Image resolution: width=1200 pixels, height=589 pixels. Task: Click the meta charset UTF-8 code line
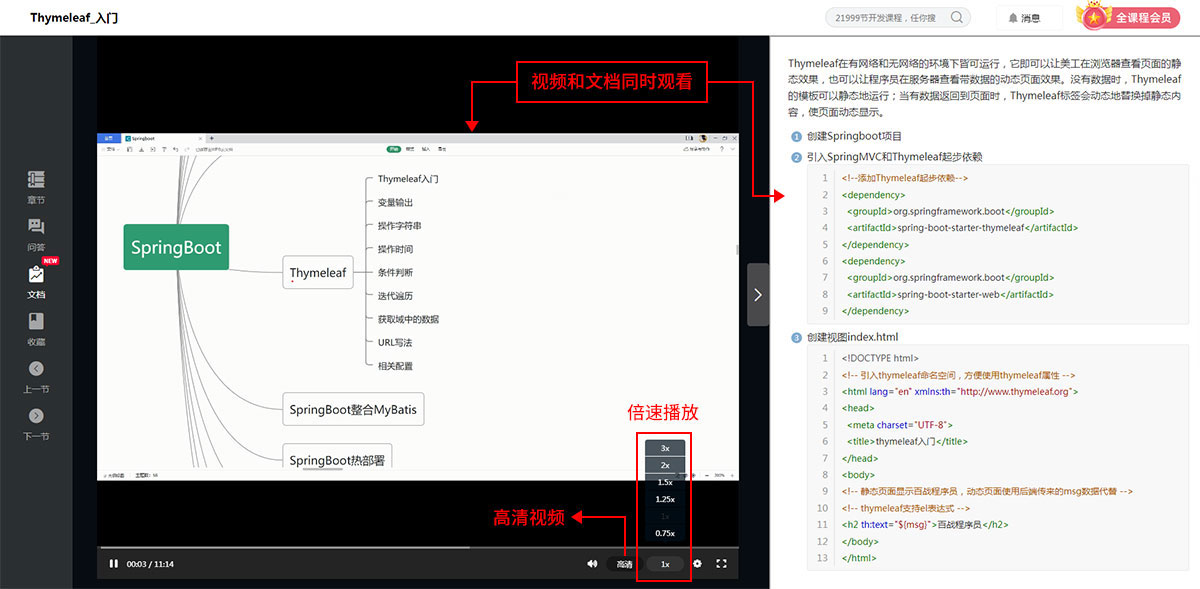pyautogui.click(x=900, y=425)
